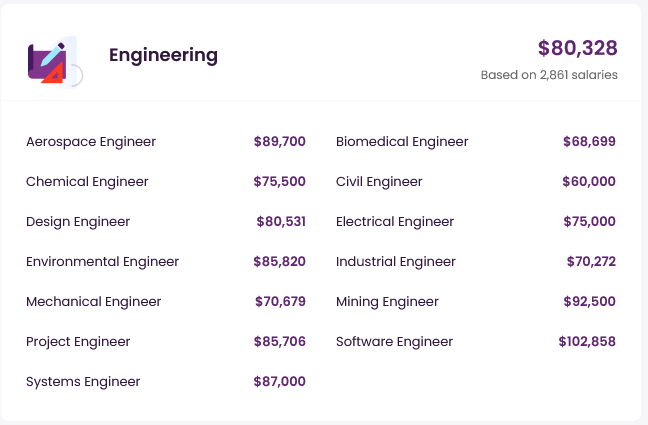The height and width of the screenshot is (425, 648).
Task: Open Electrical Engineer salary details
Action: point(395,222)
